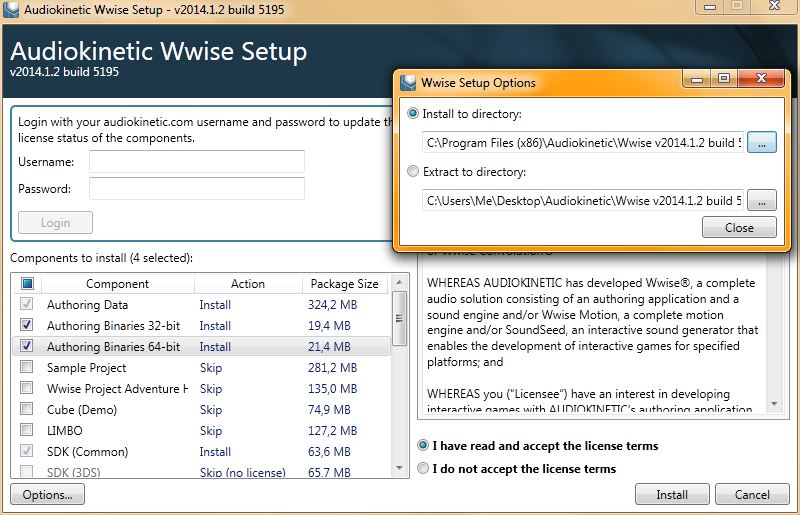This screenshot has height=515, width=800.
Task: Click the Audiokinetic Wwise Setup title bar icon
Action: point(11,10)
